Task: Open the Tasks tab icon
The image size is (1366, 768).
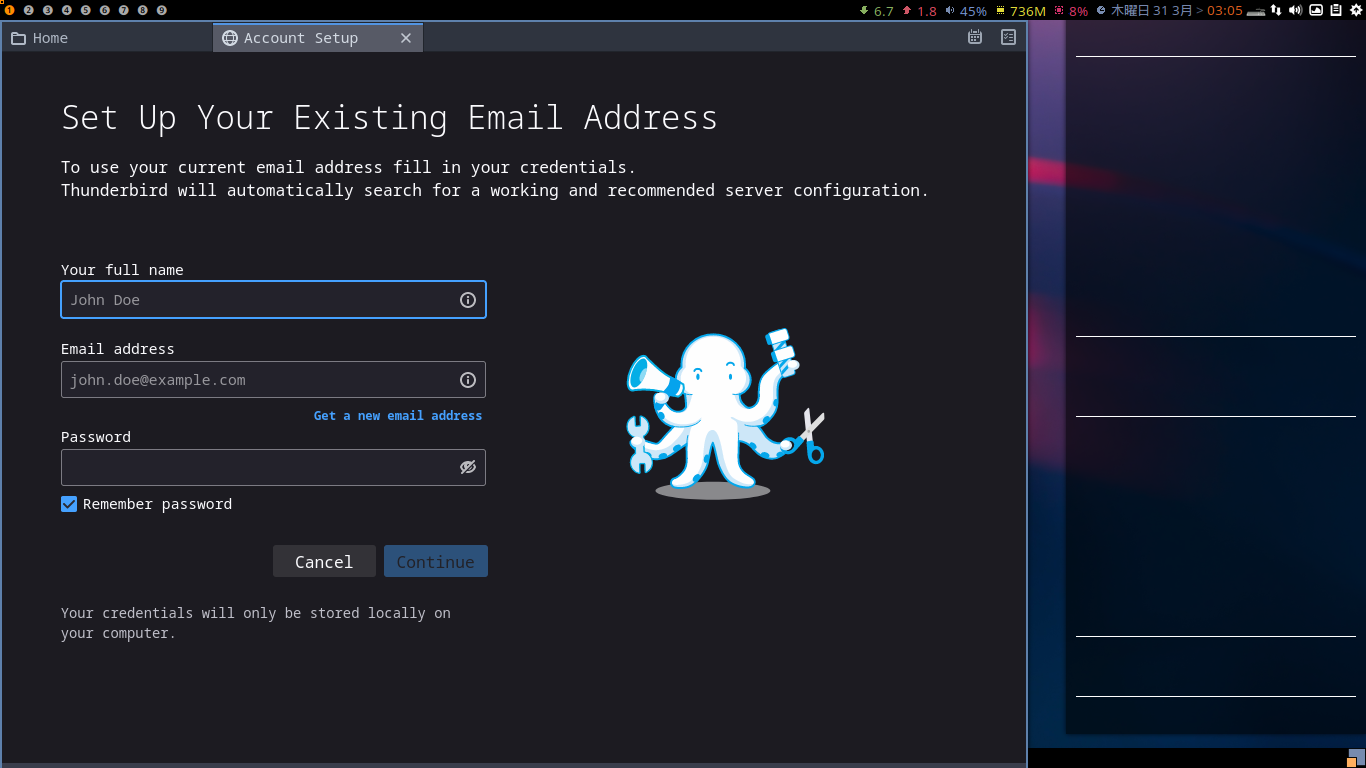Action: 1008,37
